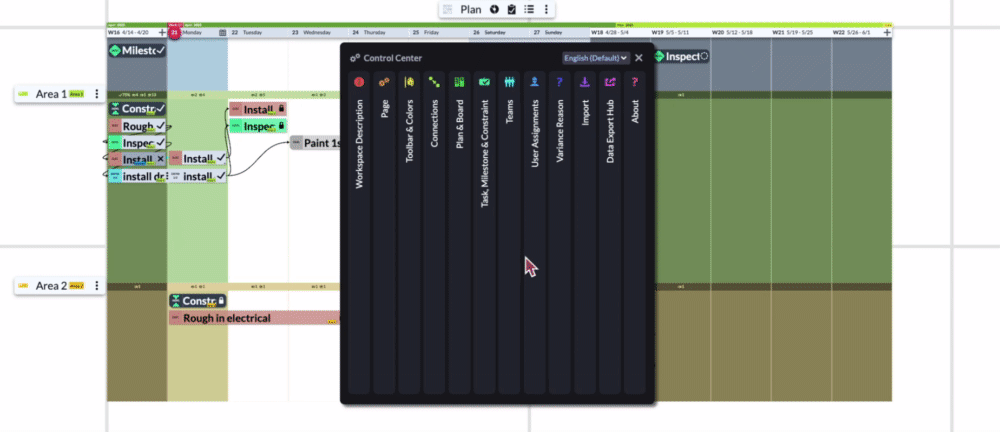Open the English (Default) language dropdown

point(596,58)
